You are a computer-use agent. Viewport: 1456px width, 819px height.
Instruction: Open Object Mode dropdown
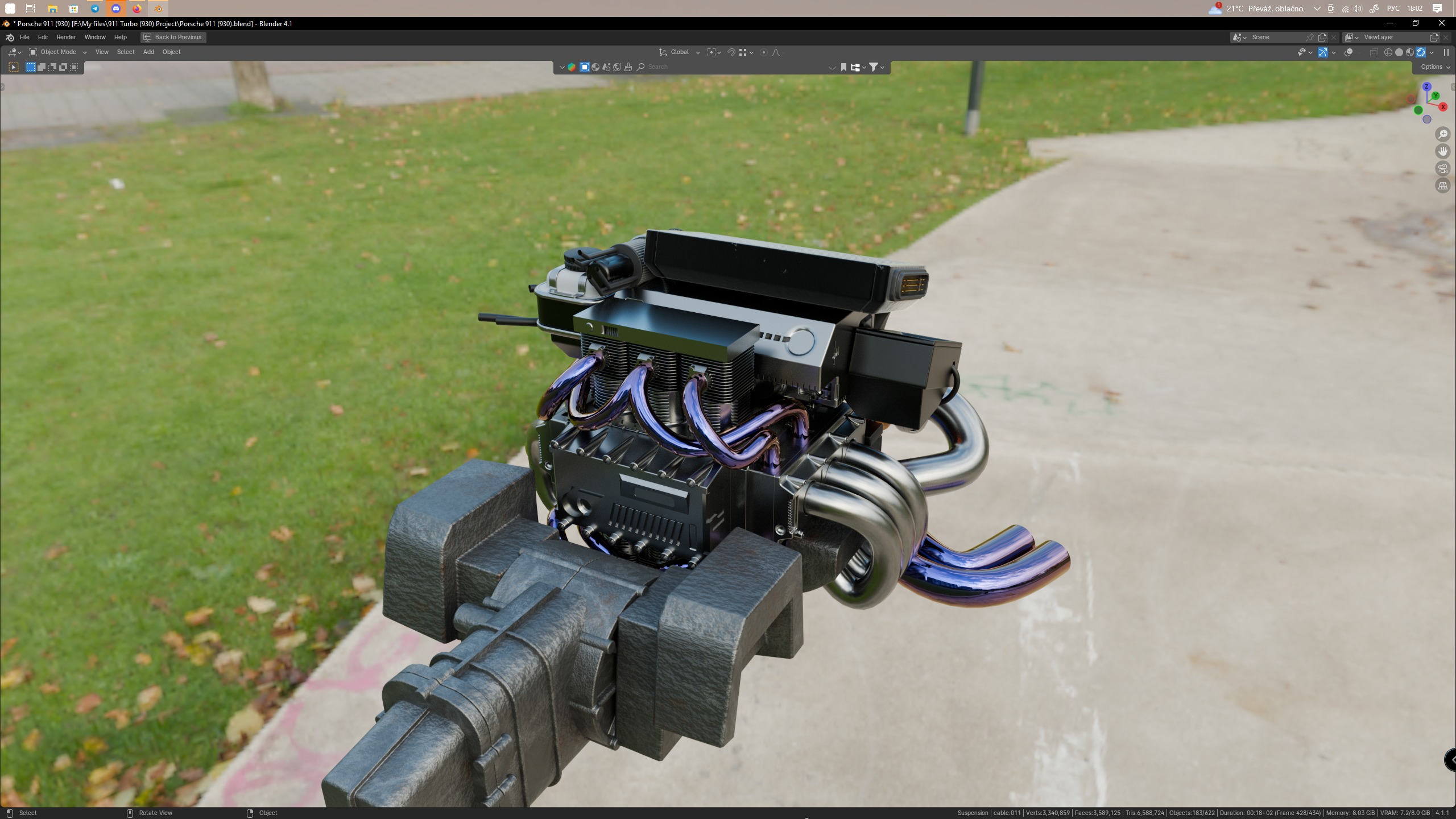(58, 52)
